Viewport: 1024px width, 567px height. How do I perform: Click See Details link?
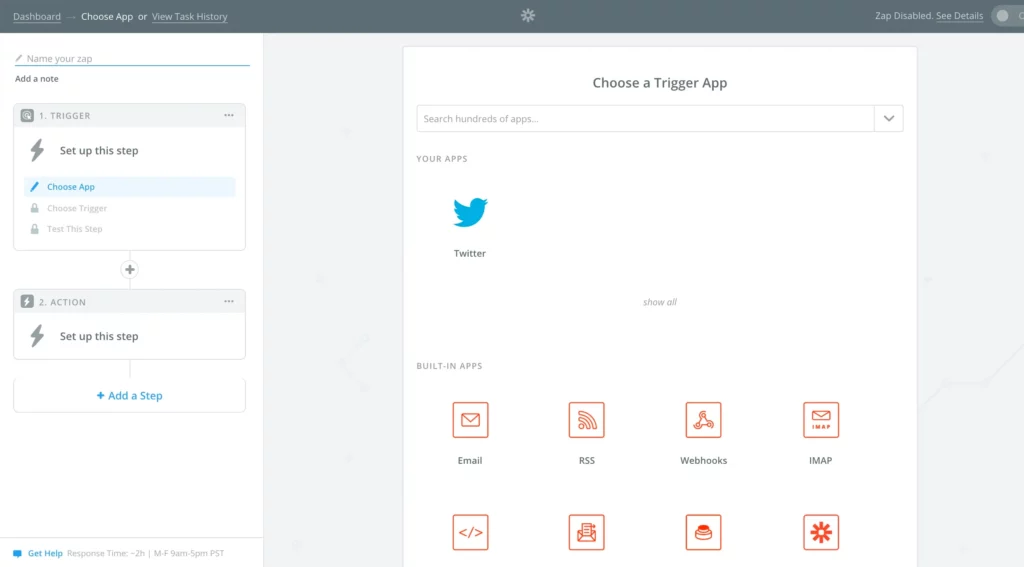pyautogui.click(x=959, y=16)
